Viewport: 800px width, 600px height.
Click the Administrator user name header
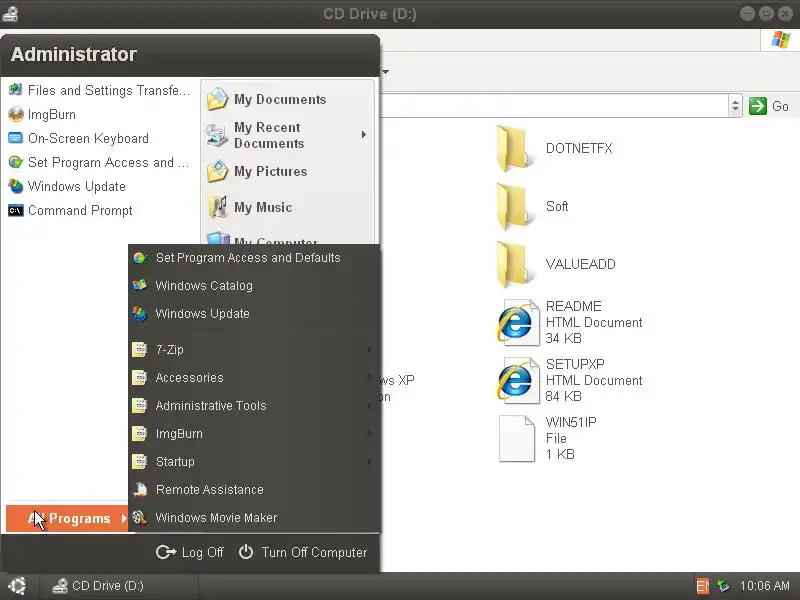[x=73, y=54]
